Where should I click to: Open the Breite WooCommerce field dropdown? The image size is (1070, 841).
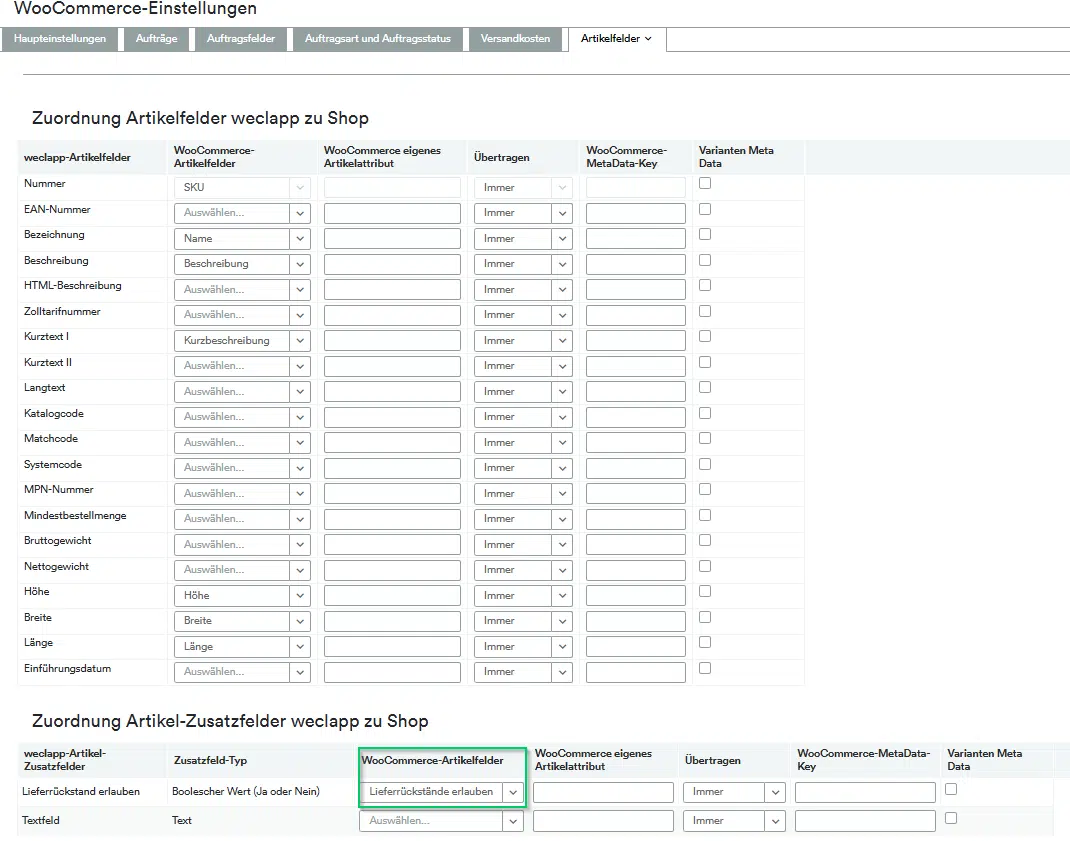pos(242,621)
